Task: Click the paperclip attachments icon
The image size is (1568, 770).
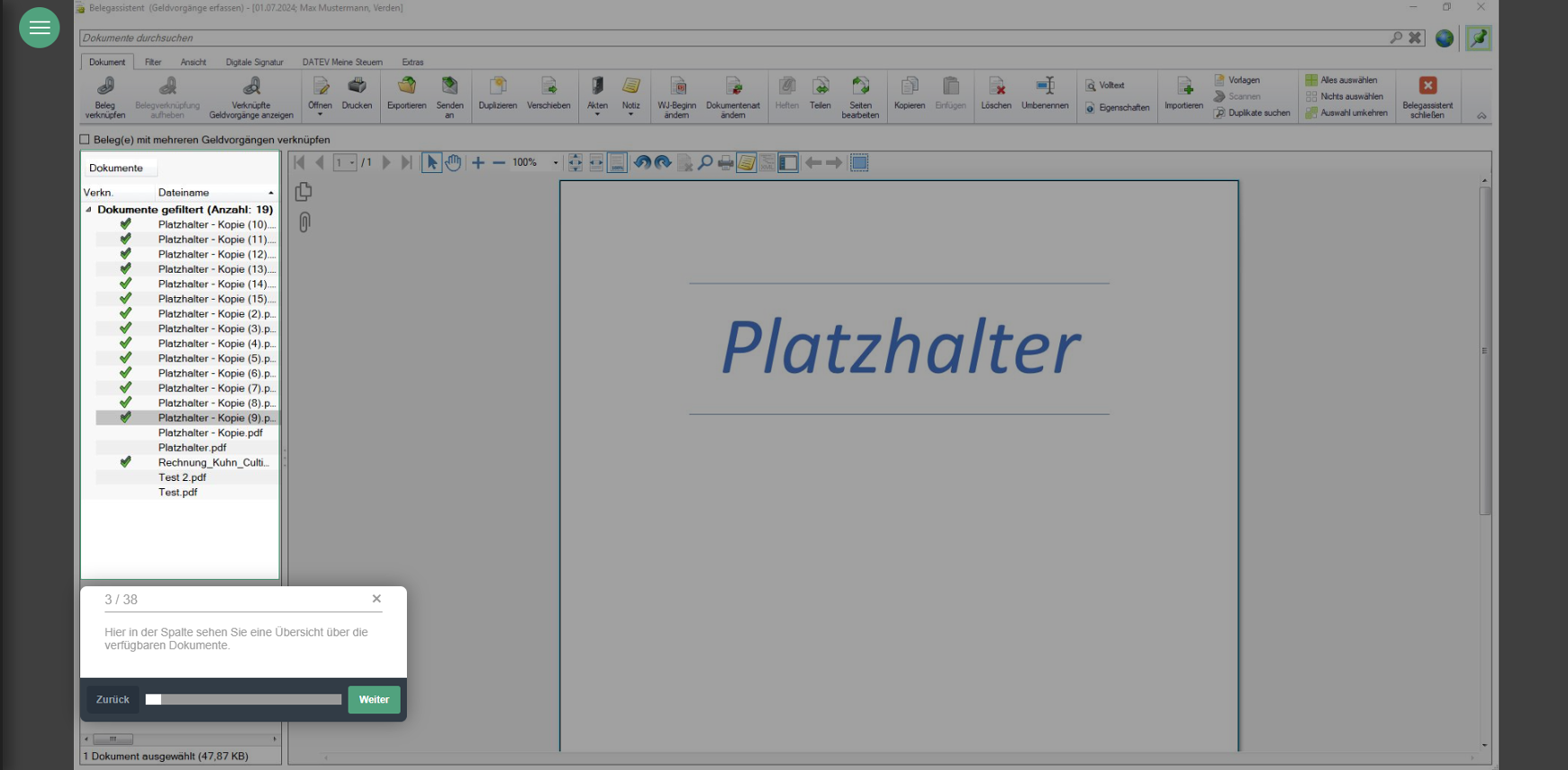Action: pyautogui.click(x=304, y=222)
